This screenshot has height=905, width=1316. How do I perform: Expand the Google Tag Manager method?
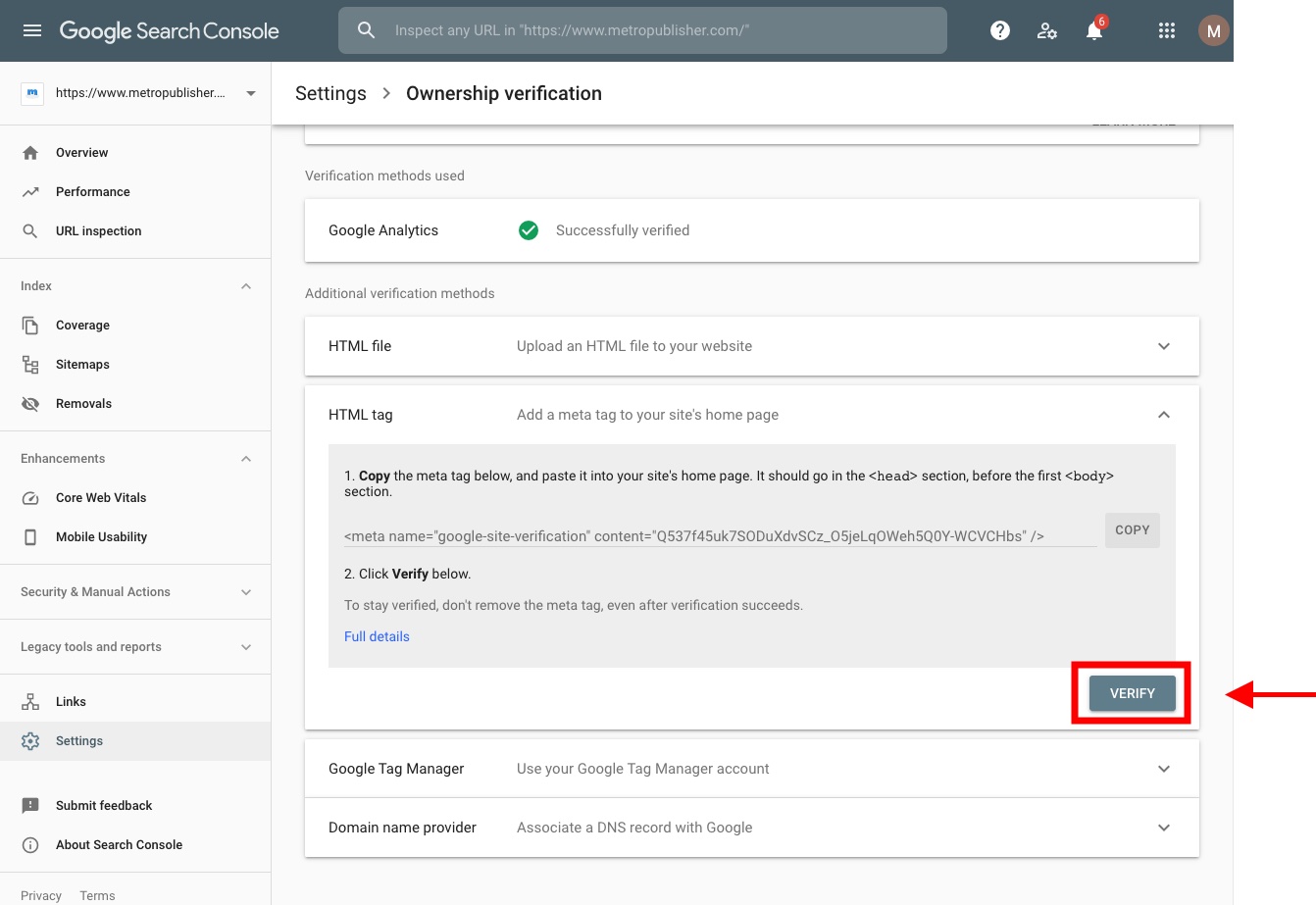[x=1164, y=769]
